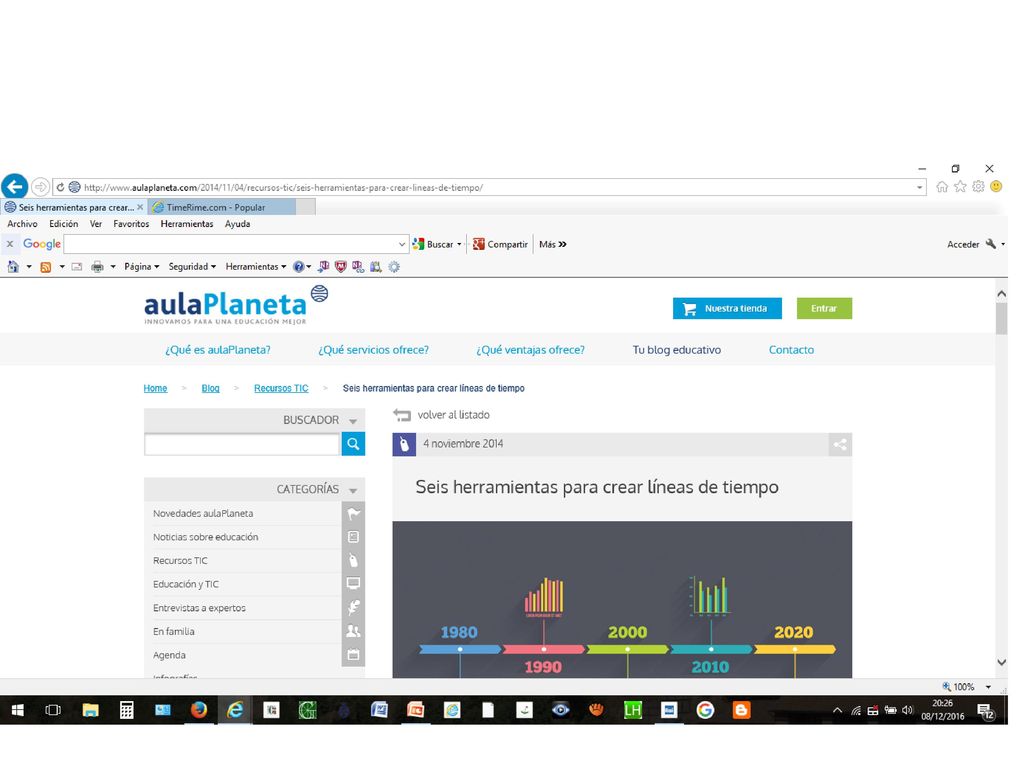The image size is (1024, 768).
Task: Click the blue search magnifier button
Action: coord(353,444)
